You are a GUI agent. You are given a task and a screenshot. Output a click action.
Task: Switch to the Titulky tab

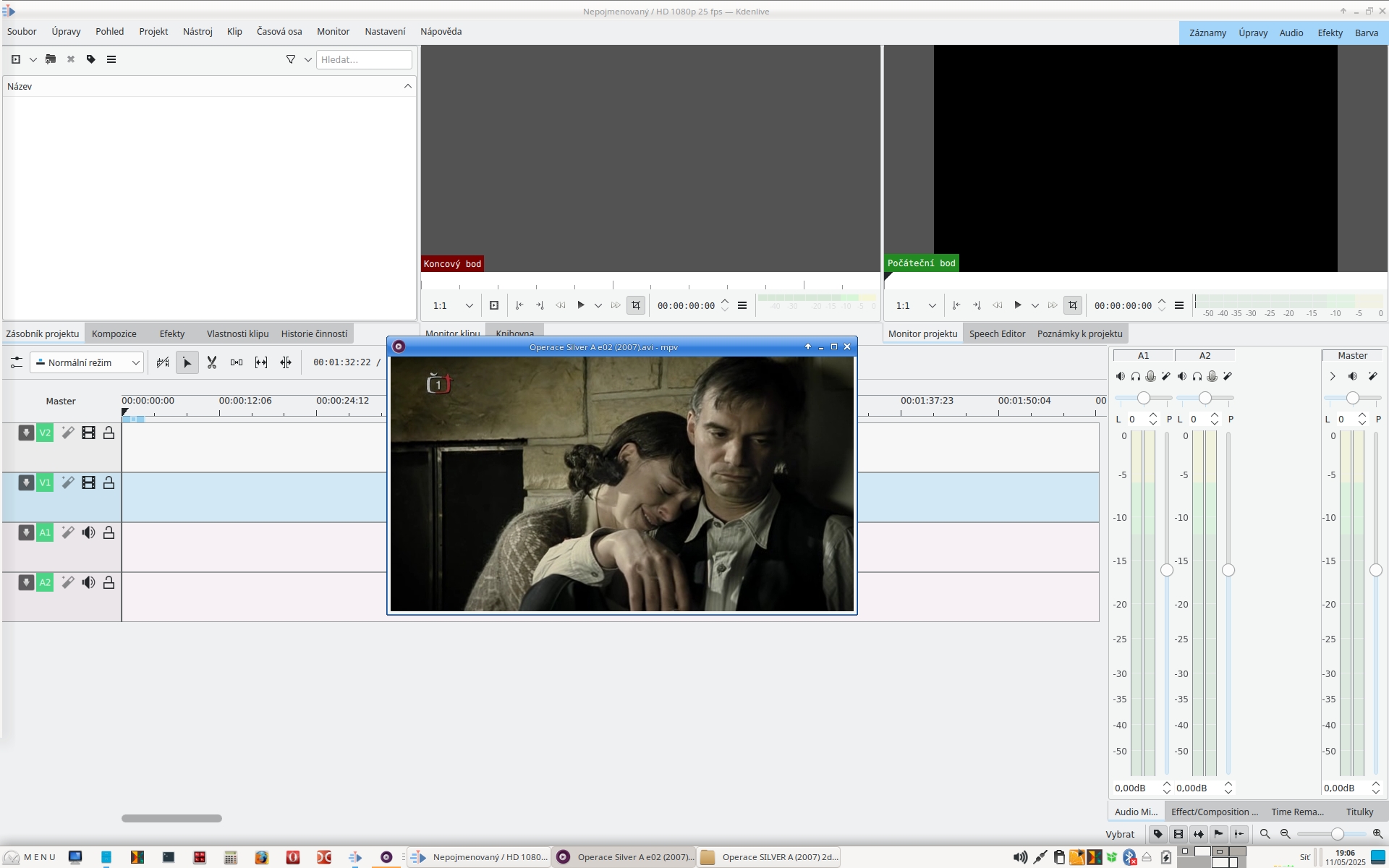[x=1359, y=812]
